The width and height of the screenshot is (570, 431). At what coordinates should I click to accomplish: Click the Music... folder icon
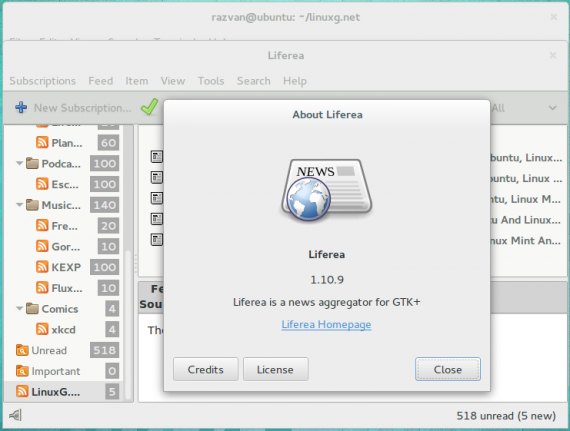(x=32, y=205)
